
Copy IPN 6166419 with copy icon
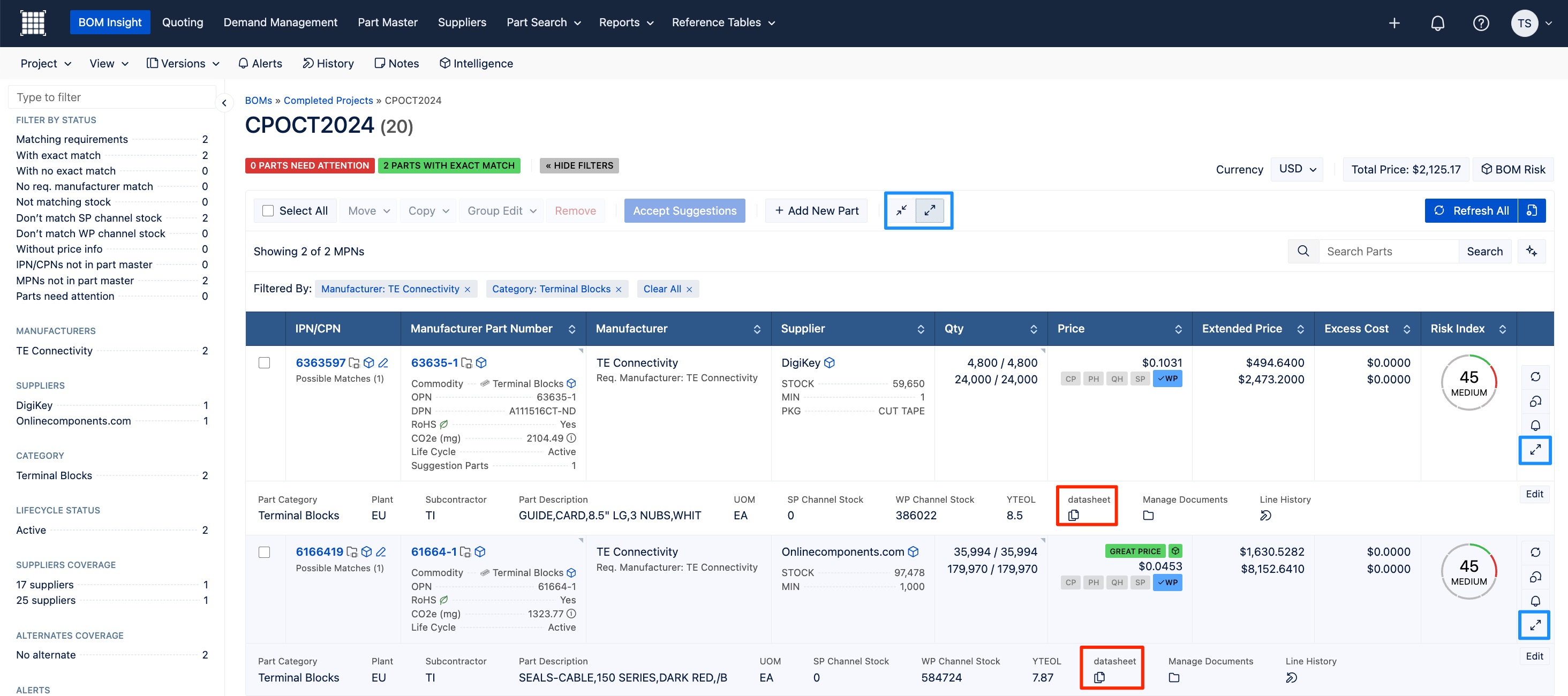click(x=352, y=552)
